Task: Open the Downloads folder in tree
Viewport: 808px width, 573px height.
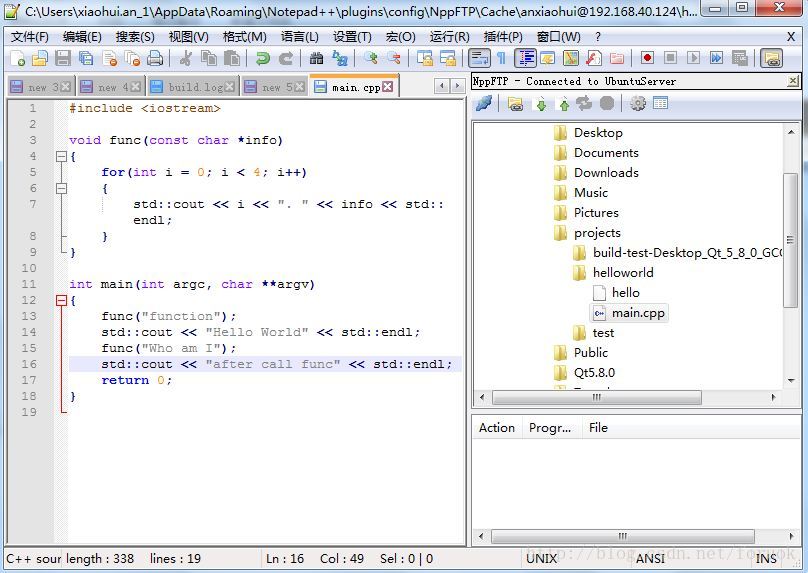Action: click(x=605, y=173)
